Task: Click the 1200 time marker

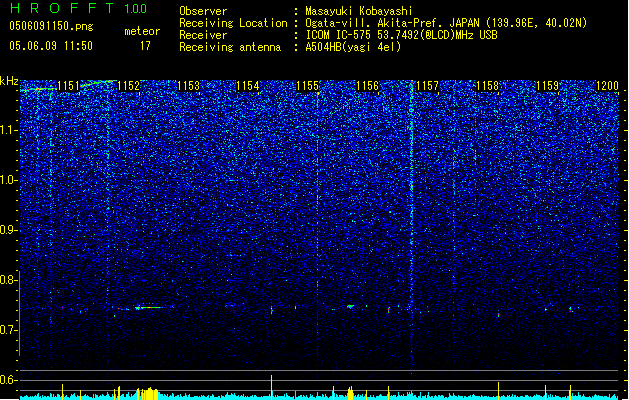Action: (x=607, y=86)
